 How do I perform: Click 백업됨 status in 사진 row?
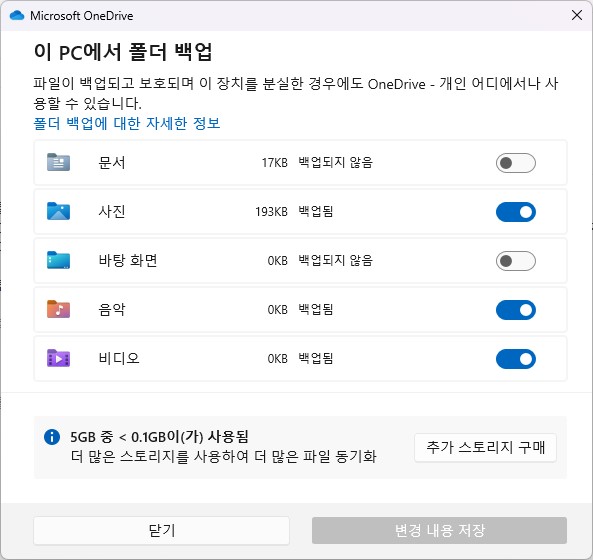coord(316,211)
